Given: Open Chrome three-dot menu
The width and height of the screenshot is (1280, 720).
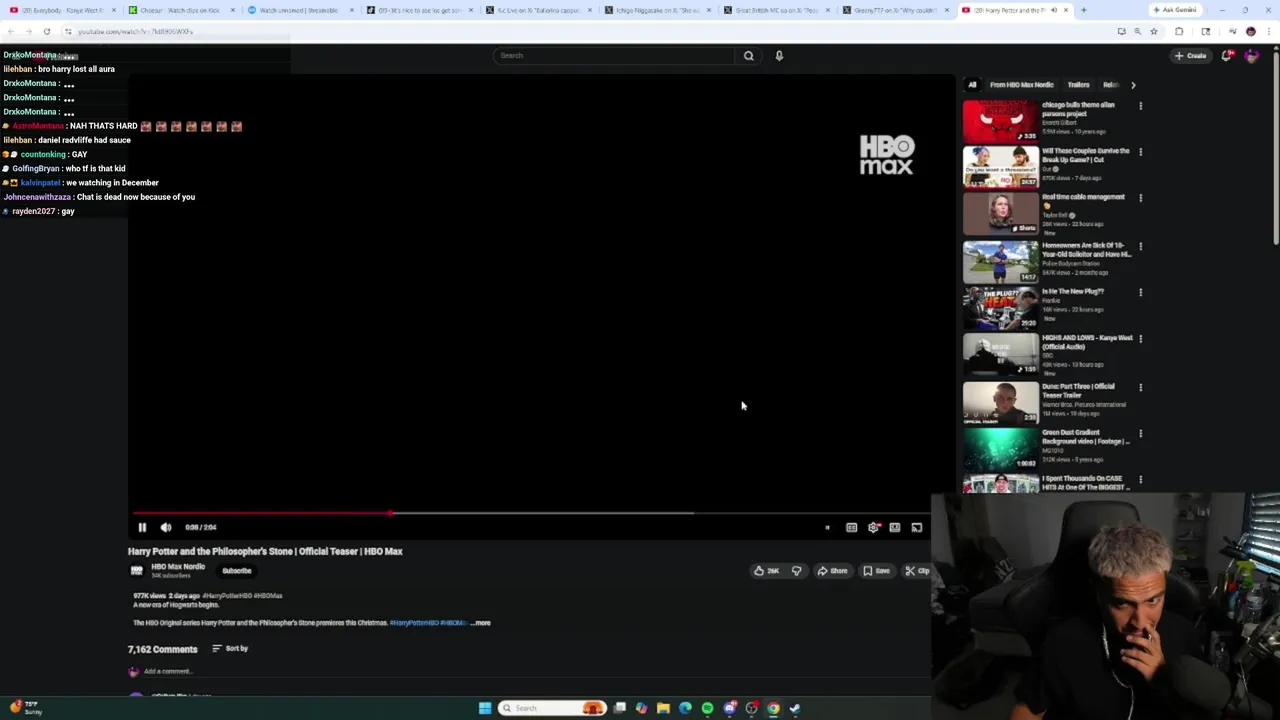Looking at the screenshot, I should pos(1268,31).
